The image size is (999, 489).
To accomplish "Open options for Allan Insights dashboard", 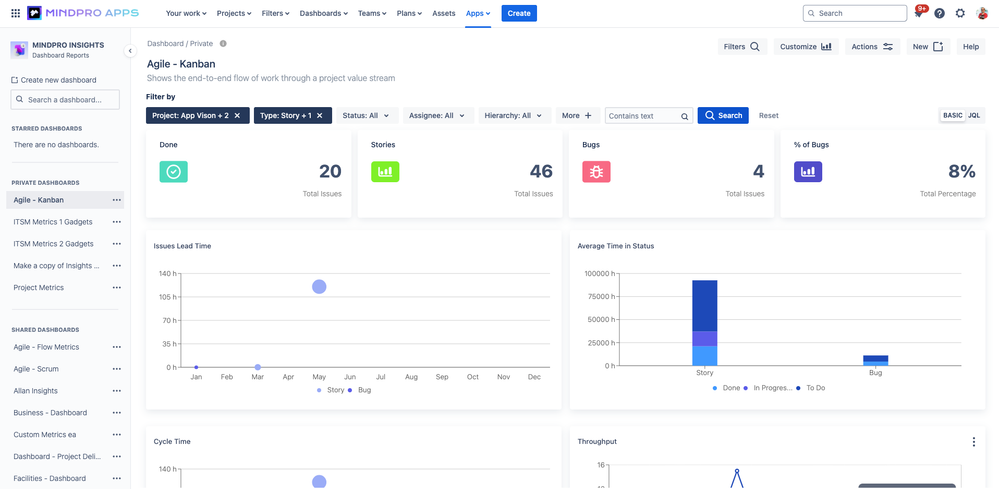I will (x=117, y=391).
